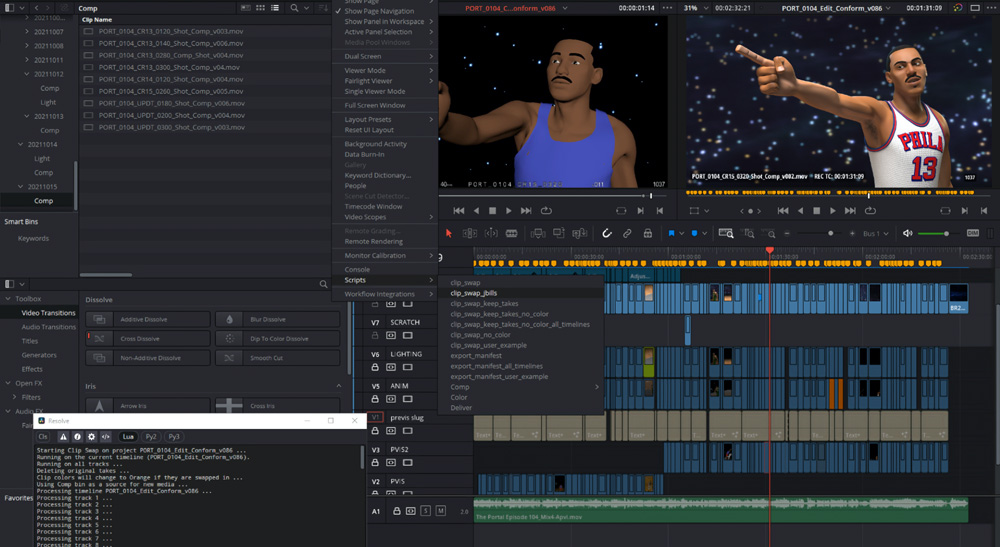
Task: Open the marker color dropdown arrow
Action: click(704, 233)
